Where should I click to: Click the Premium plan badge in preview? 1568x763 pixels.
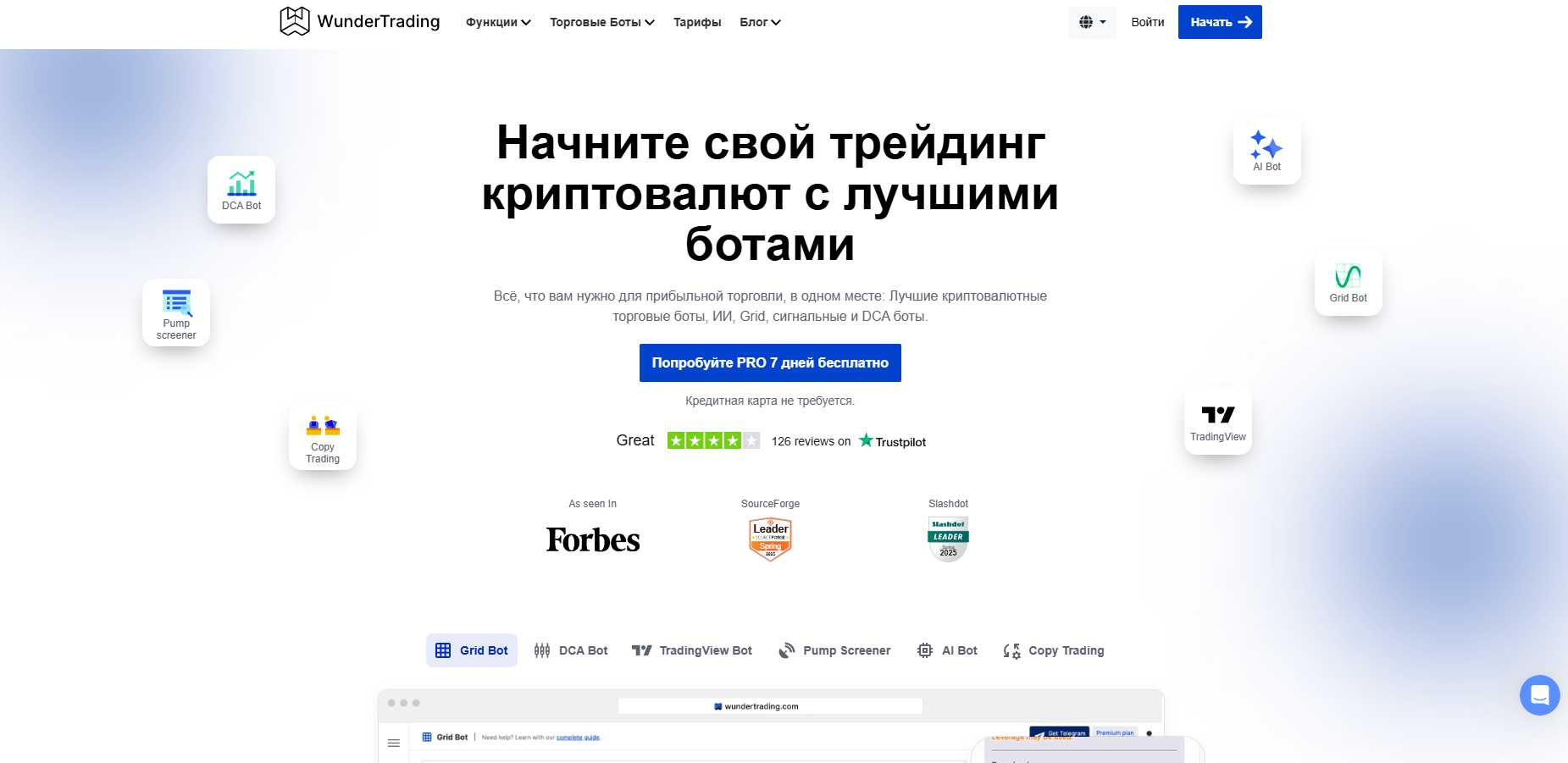coord(1115,733)
